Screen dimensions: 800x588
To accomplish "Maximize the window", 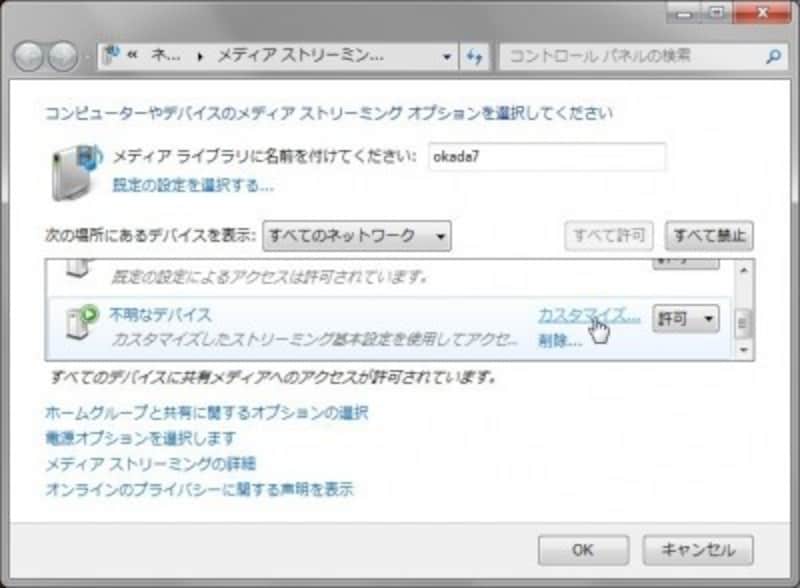I will tap(717, 13).
